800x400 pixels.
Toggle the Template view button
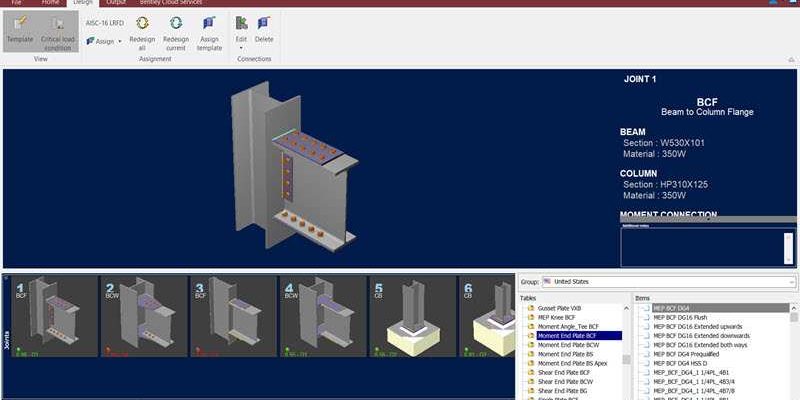click(20, 29)
